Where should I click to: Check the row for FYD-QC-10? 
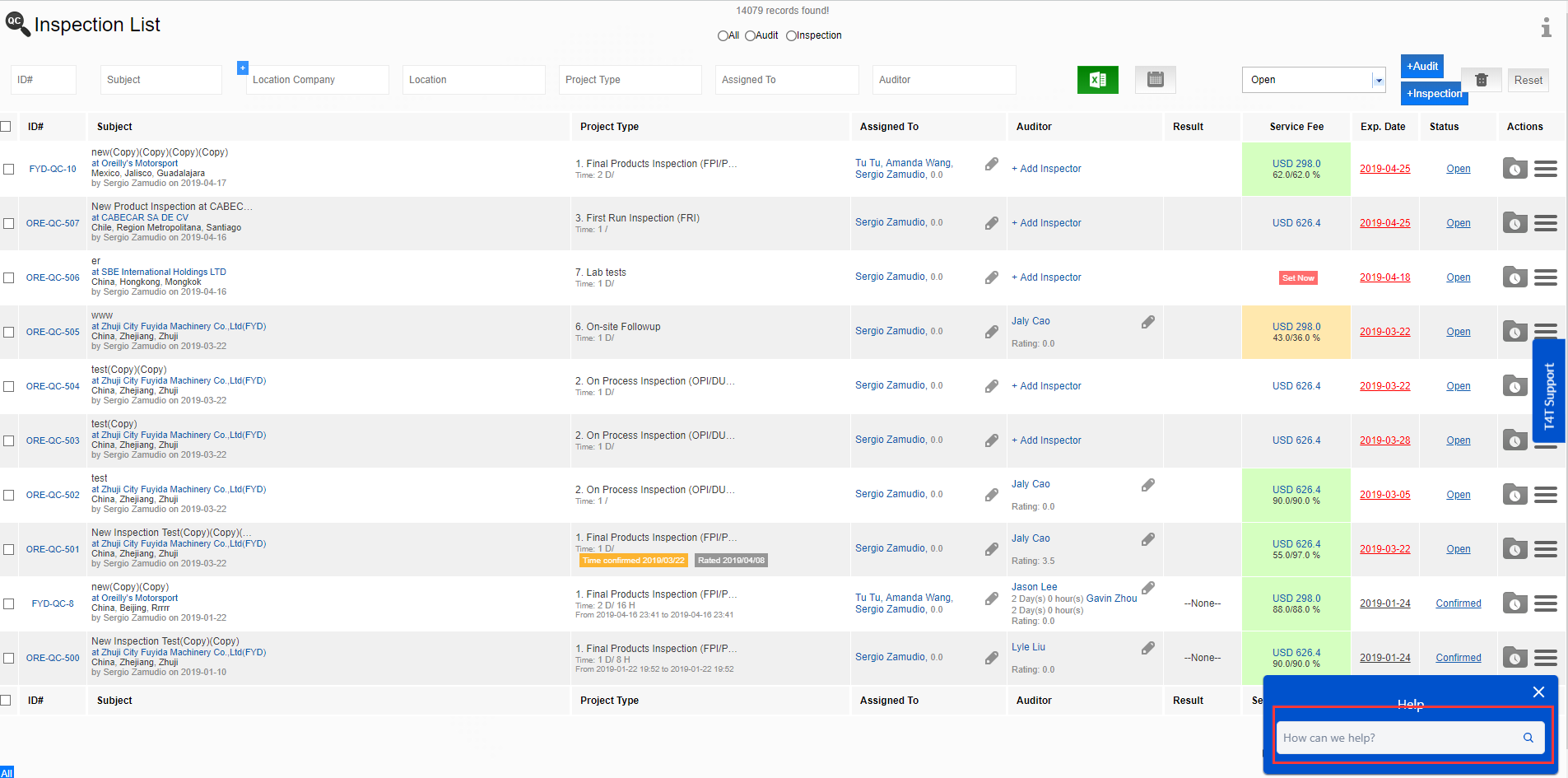pyautogui.click(x=8, y=169)
